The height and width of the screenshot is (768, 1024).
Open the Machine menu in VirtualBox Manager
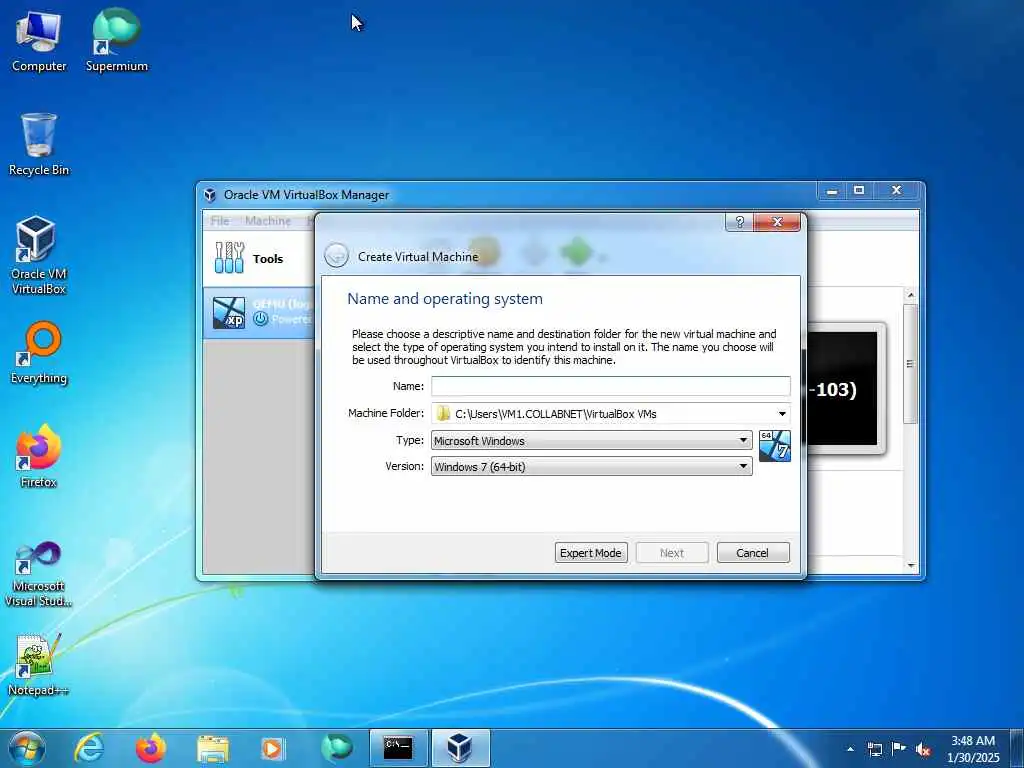268,221
